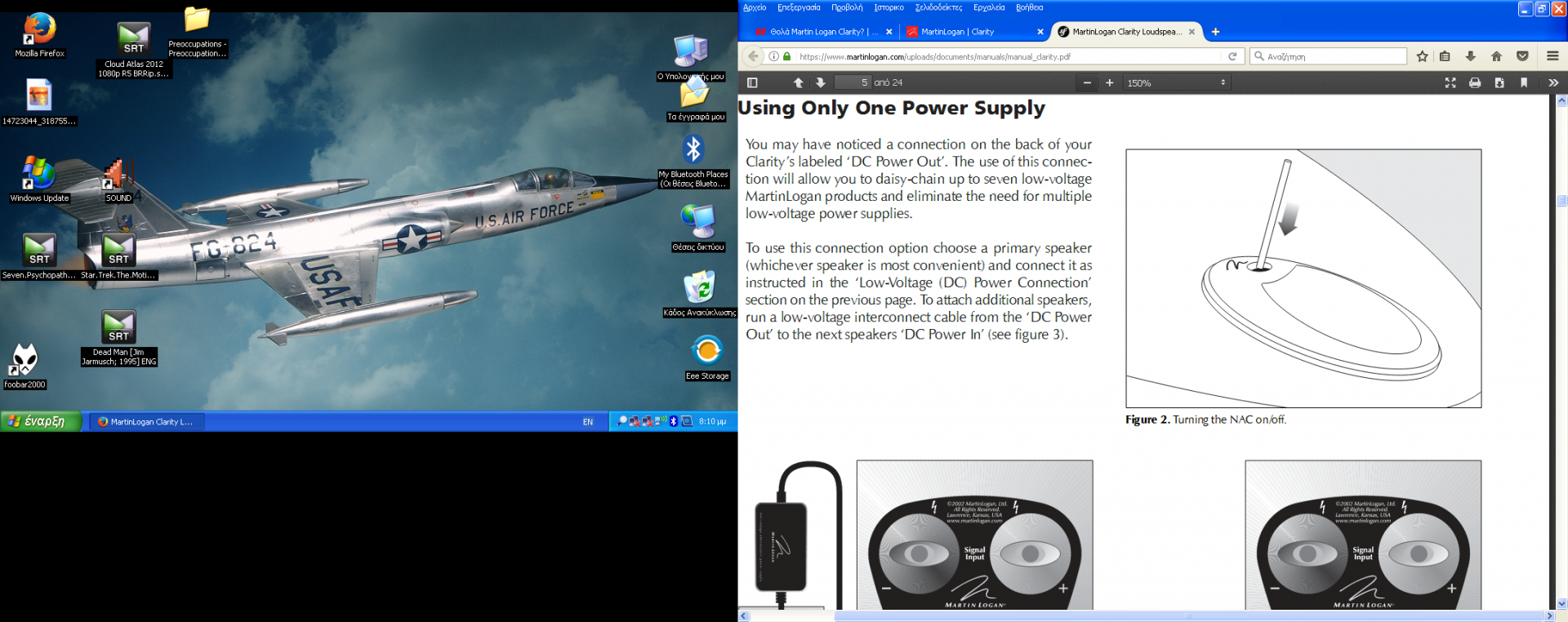1568x622 pixels.
Task: Select 'Dead Man [Jim Jarmusch; 1995]' SRT file
Action: [x=118, y=338]
